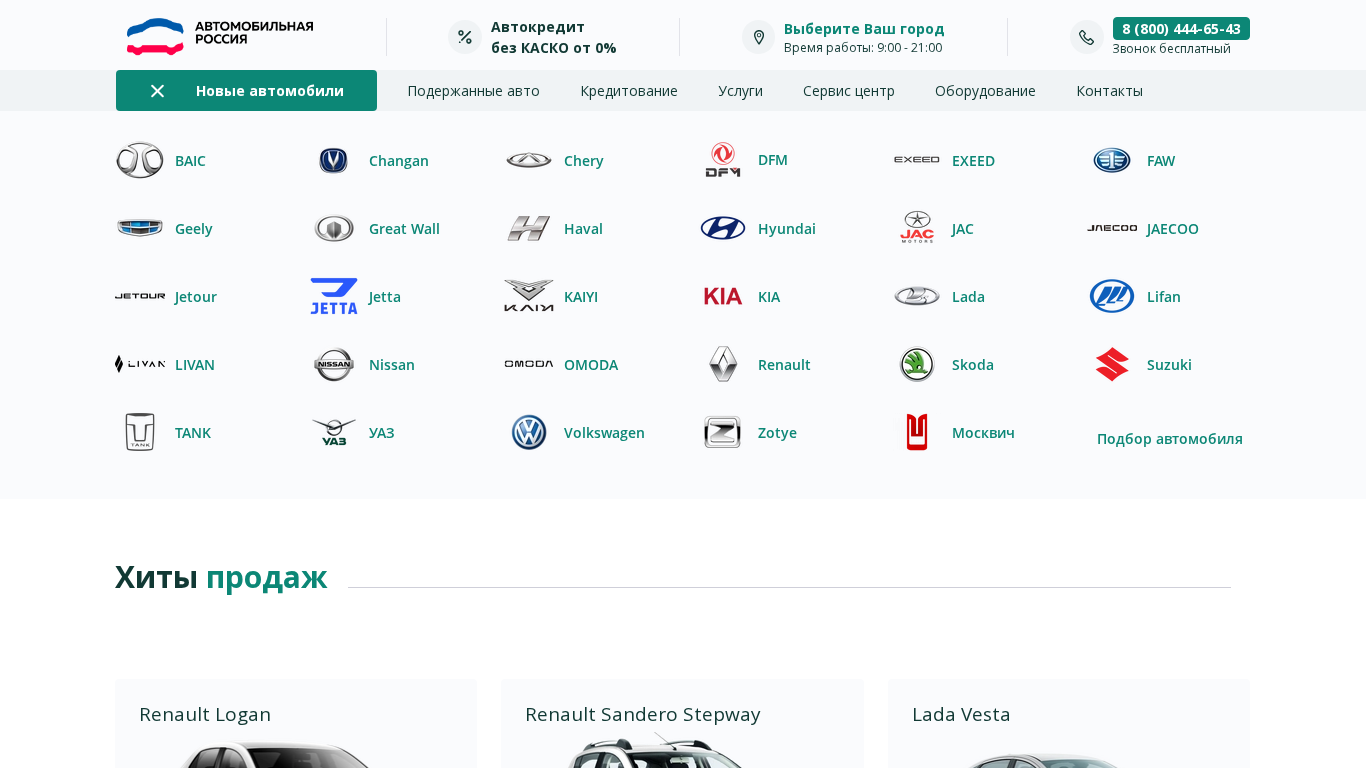Click the LIVAN brand logo icon
The height and width of the screenshot is (768, 1366).
click(x=140, y=364)
